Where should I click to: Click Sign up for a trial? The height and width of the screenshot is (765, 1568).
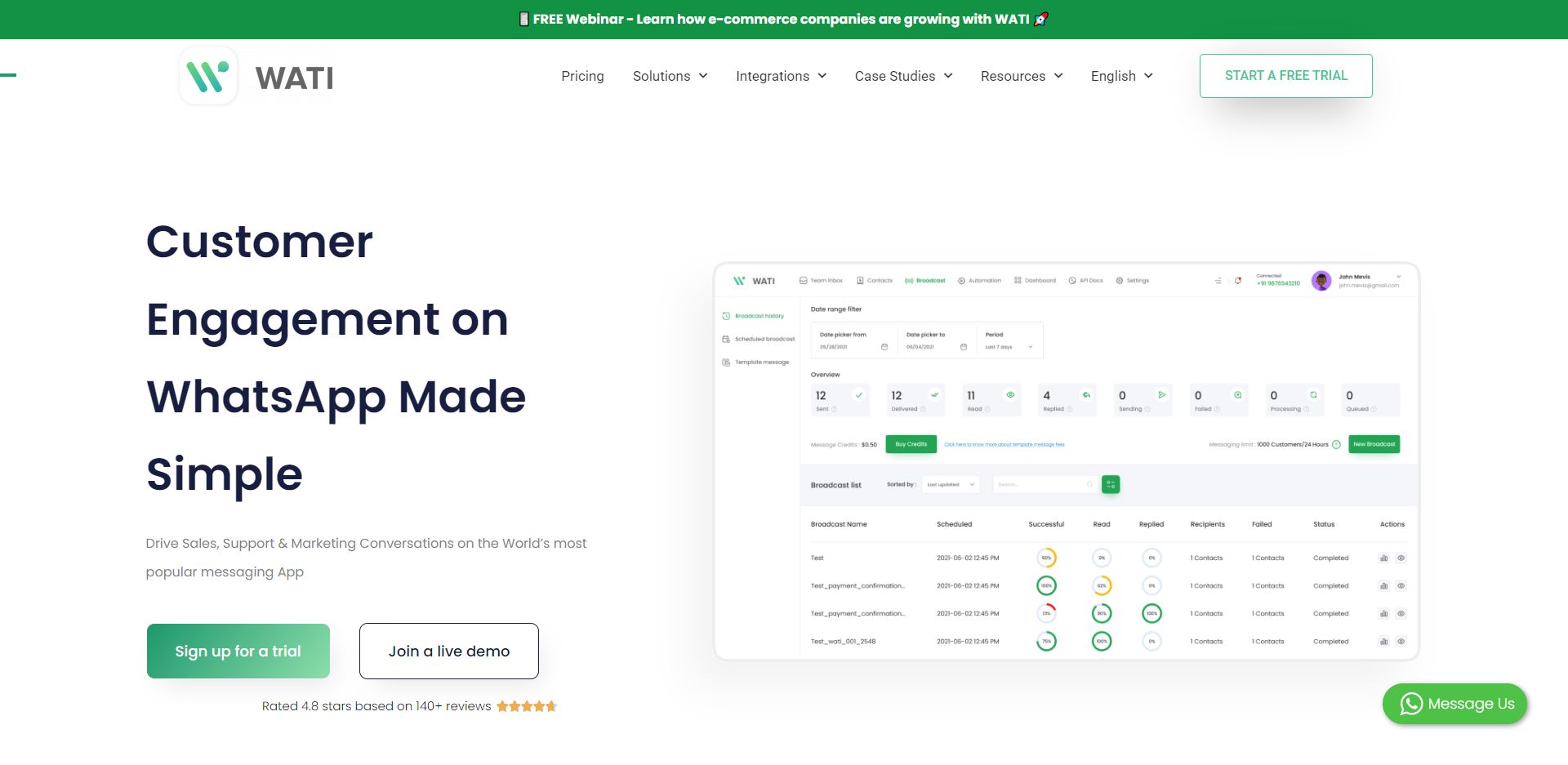(238, 651)
